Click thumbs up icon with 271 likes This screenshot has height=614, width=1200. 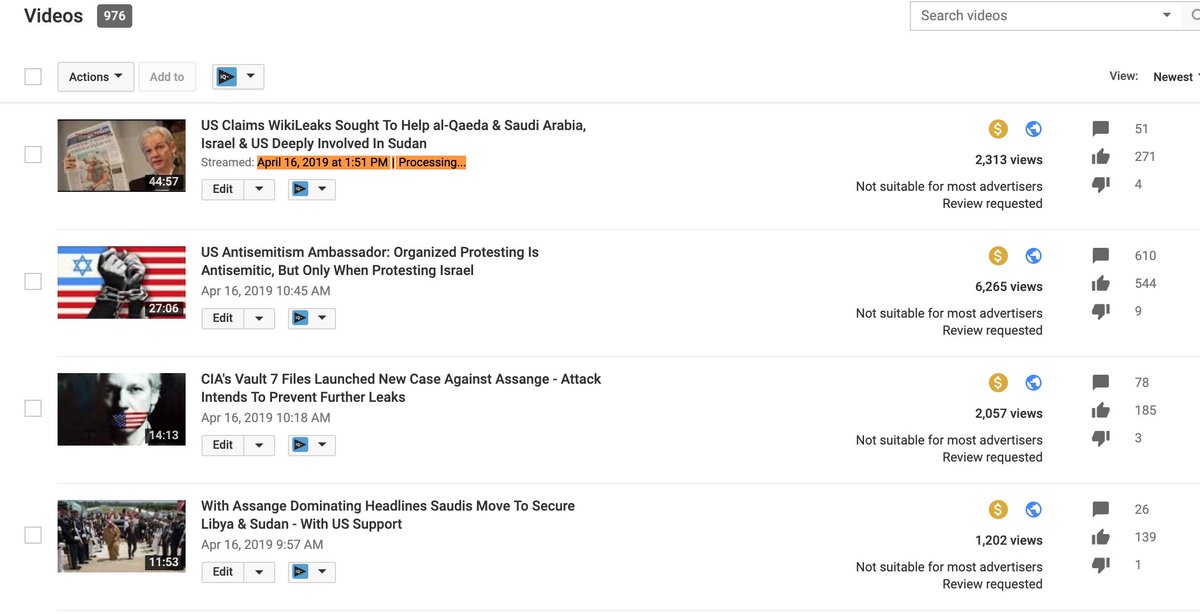pos(1101,156)
